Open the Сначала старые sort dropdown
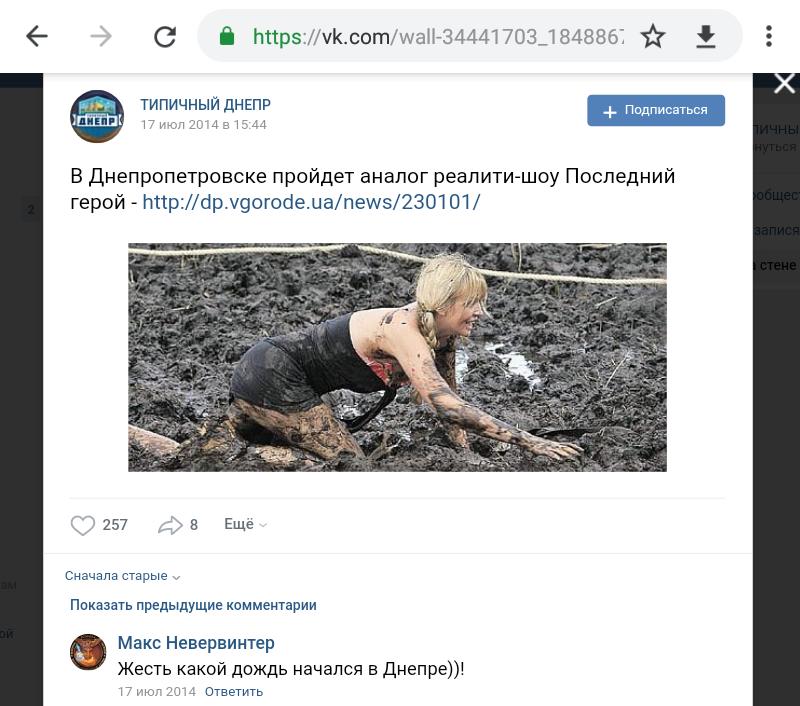Image resolution: width=800 pixels, height=706 pixels. 122,576
